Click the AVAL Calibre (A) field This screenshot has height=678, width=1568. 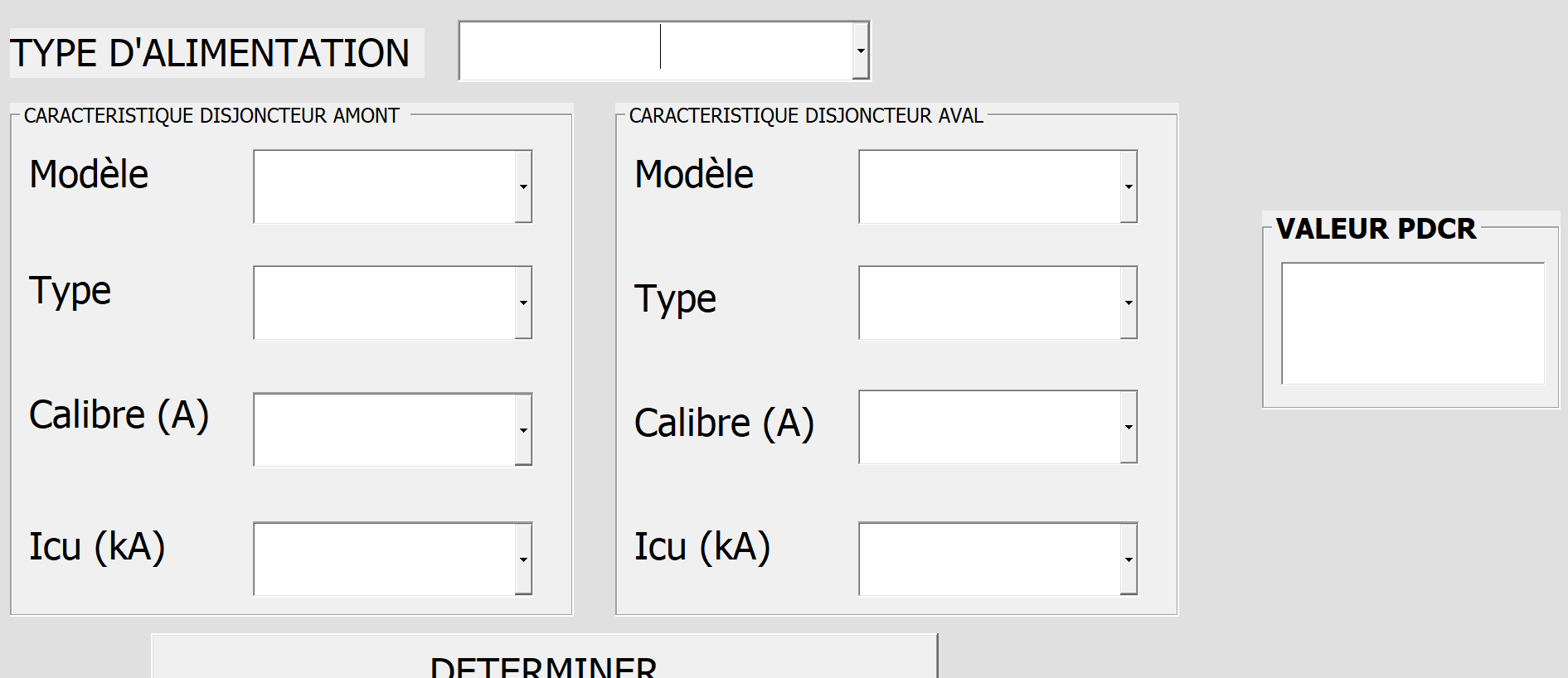pos(989,427)
